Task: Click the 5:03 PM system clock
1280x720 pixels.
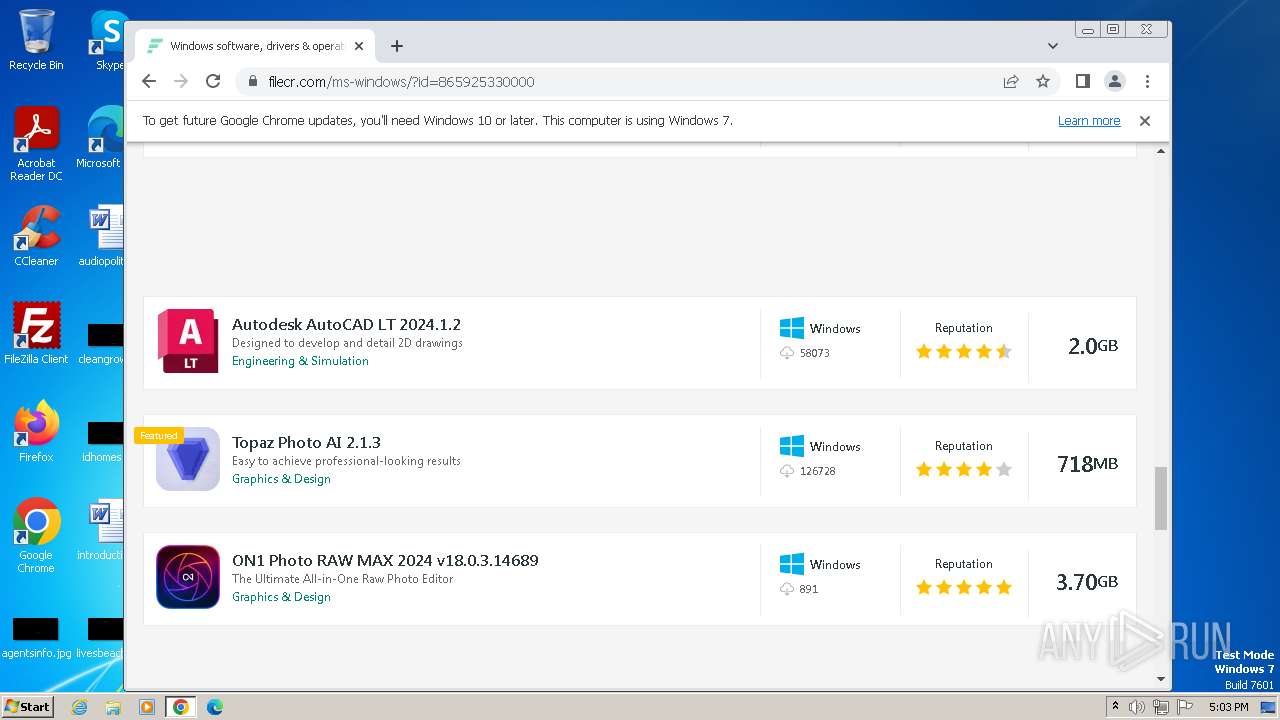Action: pyautogui.click(x=1228, y=707)
